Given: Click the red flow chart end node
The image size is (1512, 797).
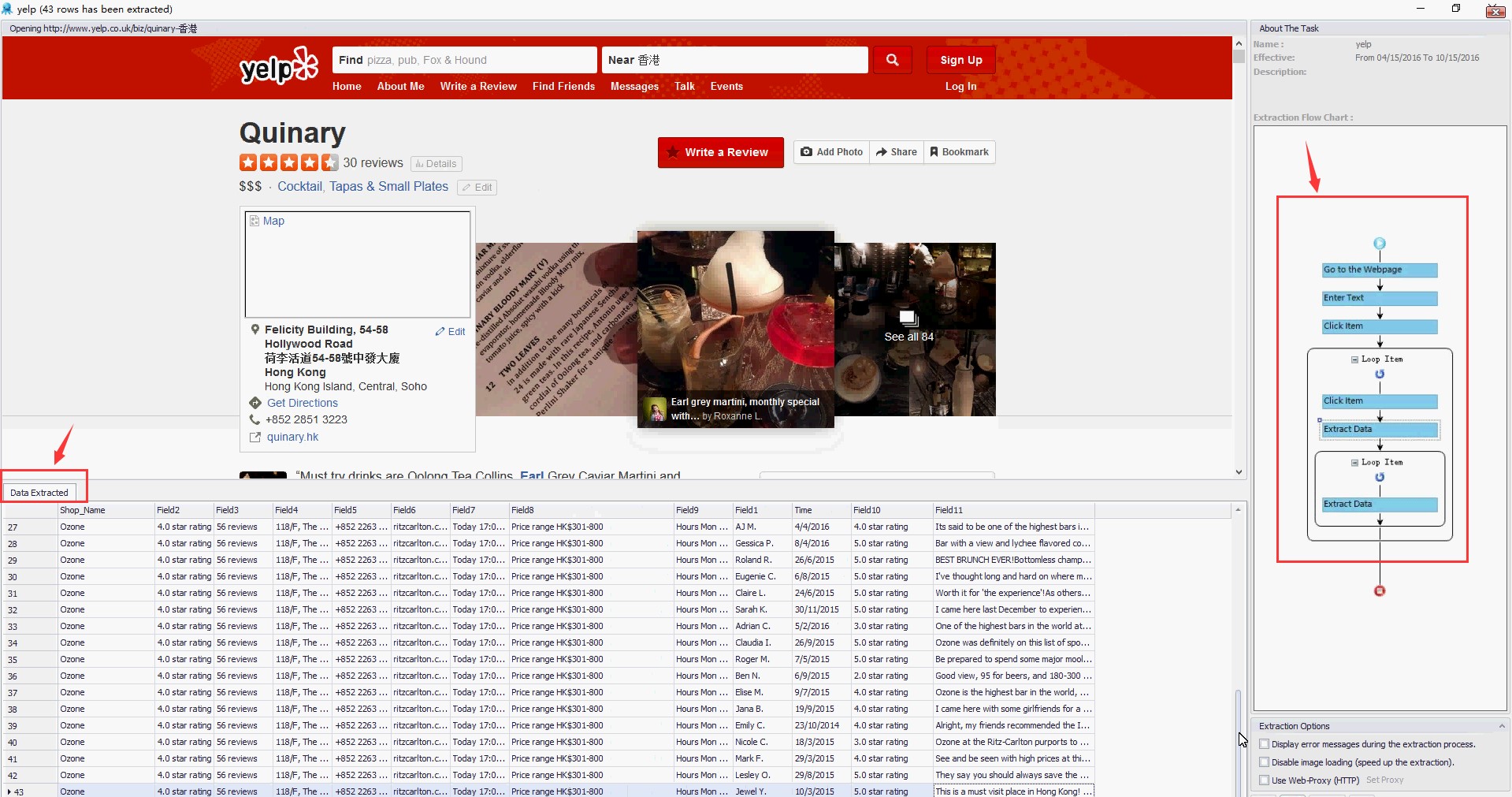Looking at the screenshot, I should point(1379,591).
